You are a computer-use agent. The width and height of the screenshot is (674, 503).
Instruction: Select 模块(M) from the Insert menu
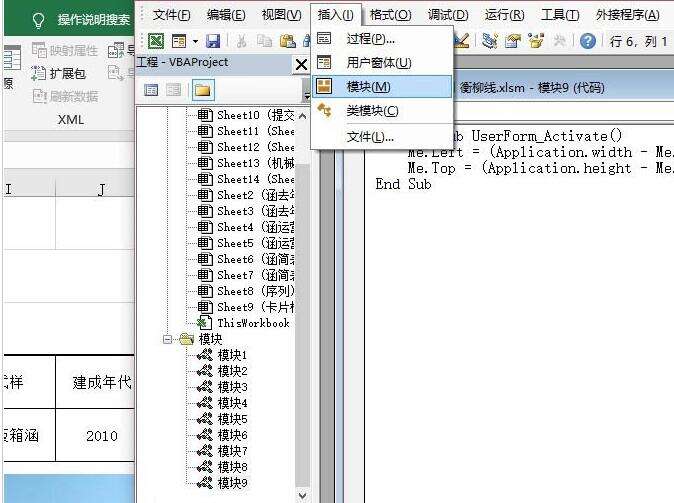point(368,86)
